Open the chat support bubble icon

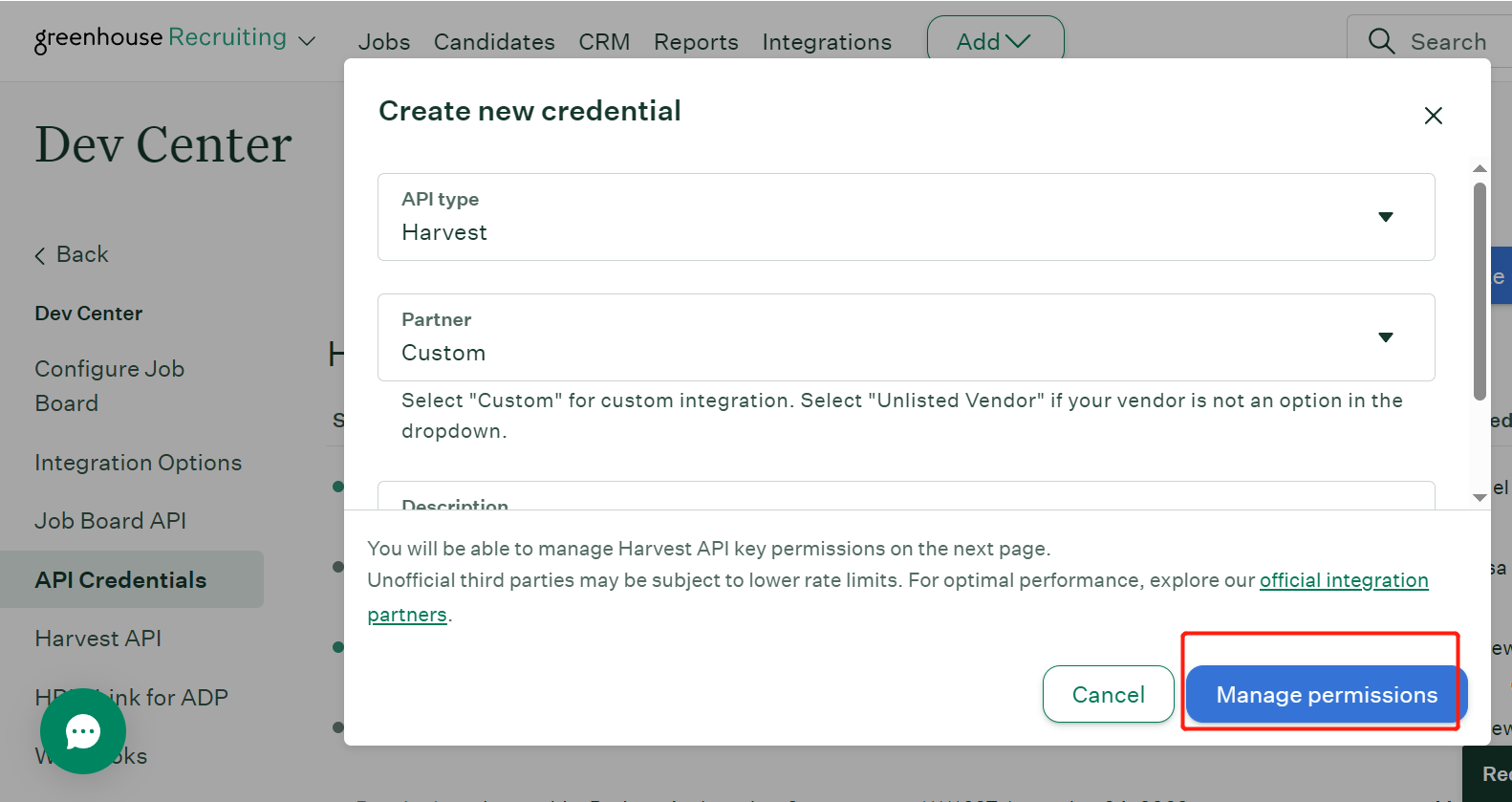(x=83, y=731)
